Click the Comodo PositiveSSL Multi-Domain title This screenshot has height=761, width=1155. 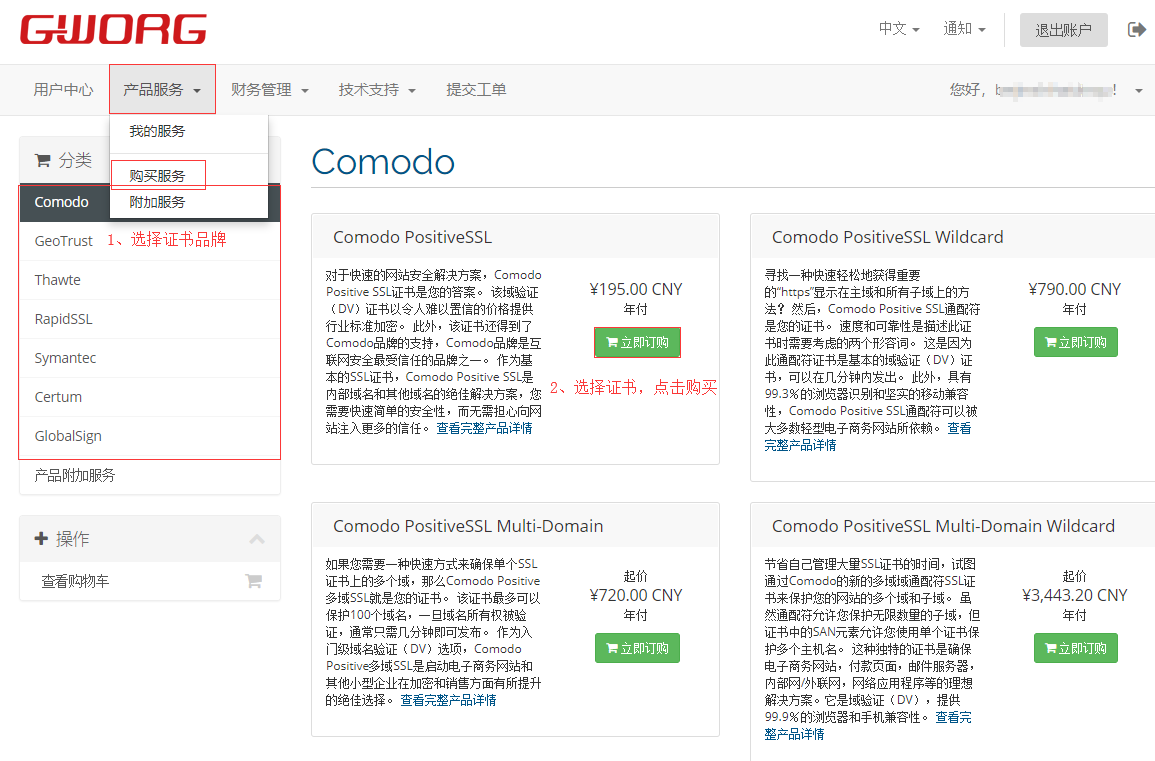pos(468,526)
